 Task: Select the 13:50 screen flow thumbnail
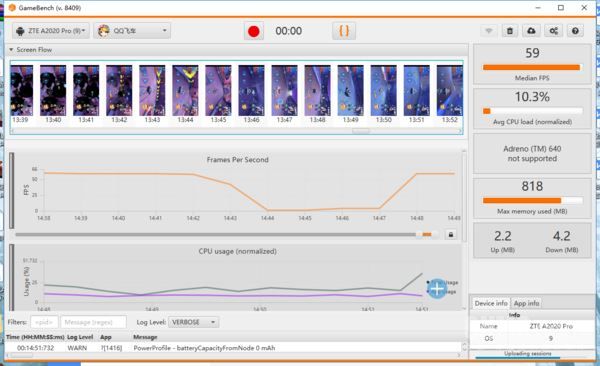coord(383,90)
